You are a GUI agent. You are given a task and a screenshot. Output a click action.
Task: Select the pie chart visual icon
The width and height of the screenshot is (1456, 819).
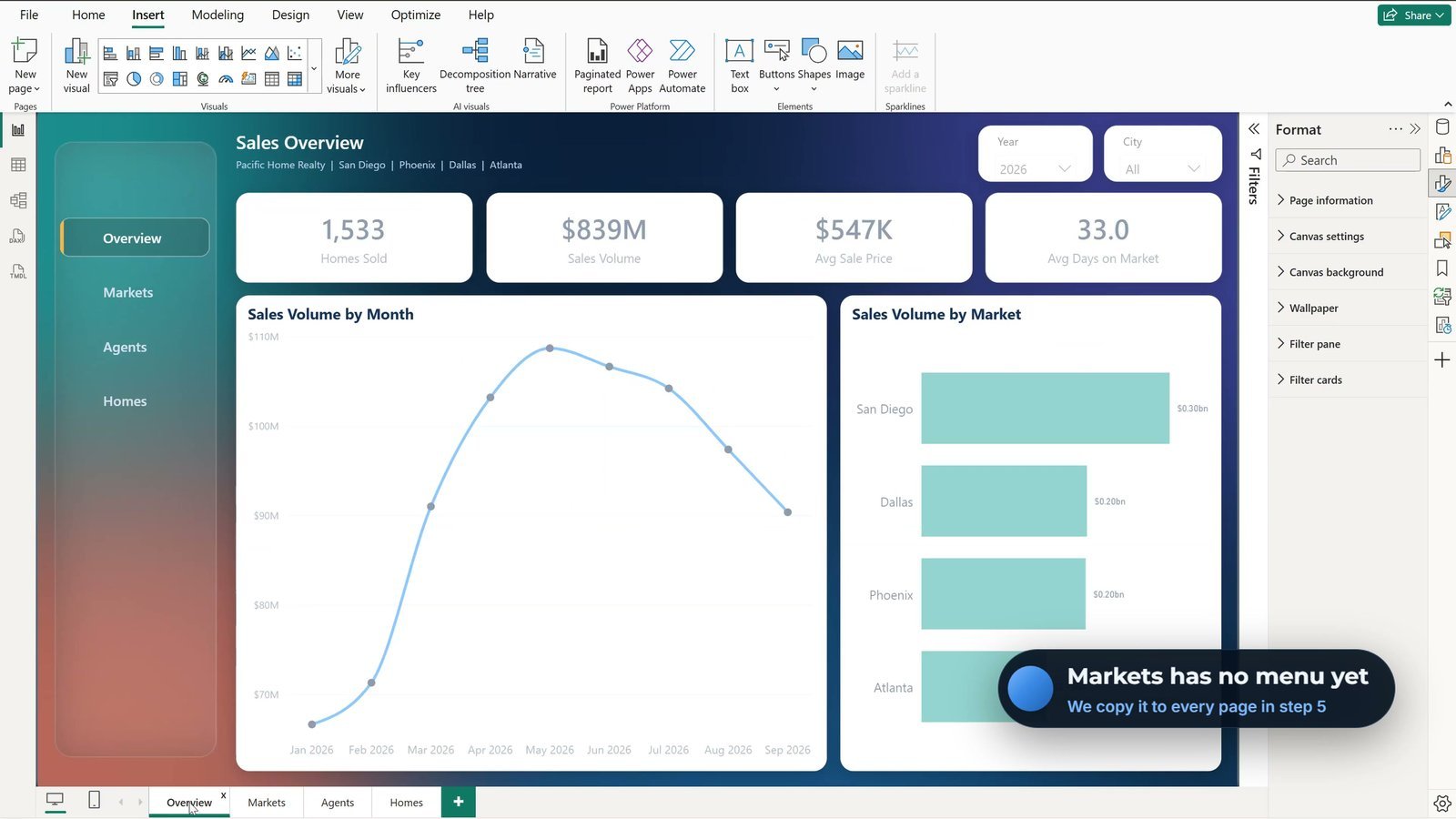[x=134, y=79]
